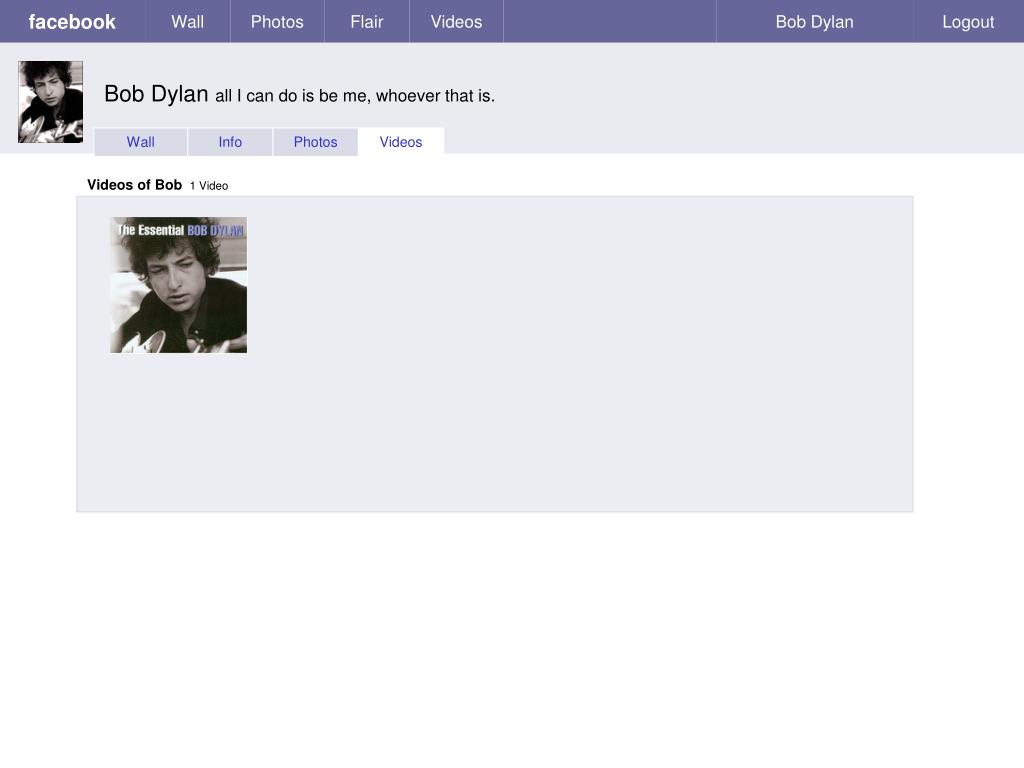Click the 'Videos of Bob' heading
The height and width of the screenshot is (768, 1024).
[x=135, y=185]
